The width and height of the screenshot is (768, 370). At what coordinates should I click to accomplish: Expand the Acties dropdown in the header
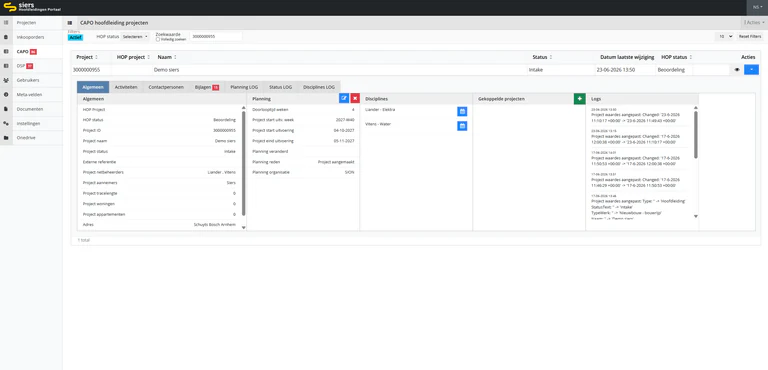754,23
